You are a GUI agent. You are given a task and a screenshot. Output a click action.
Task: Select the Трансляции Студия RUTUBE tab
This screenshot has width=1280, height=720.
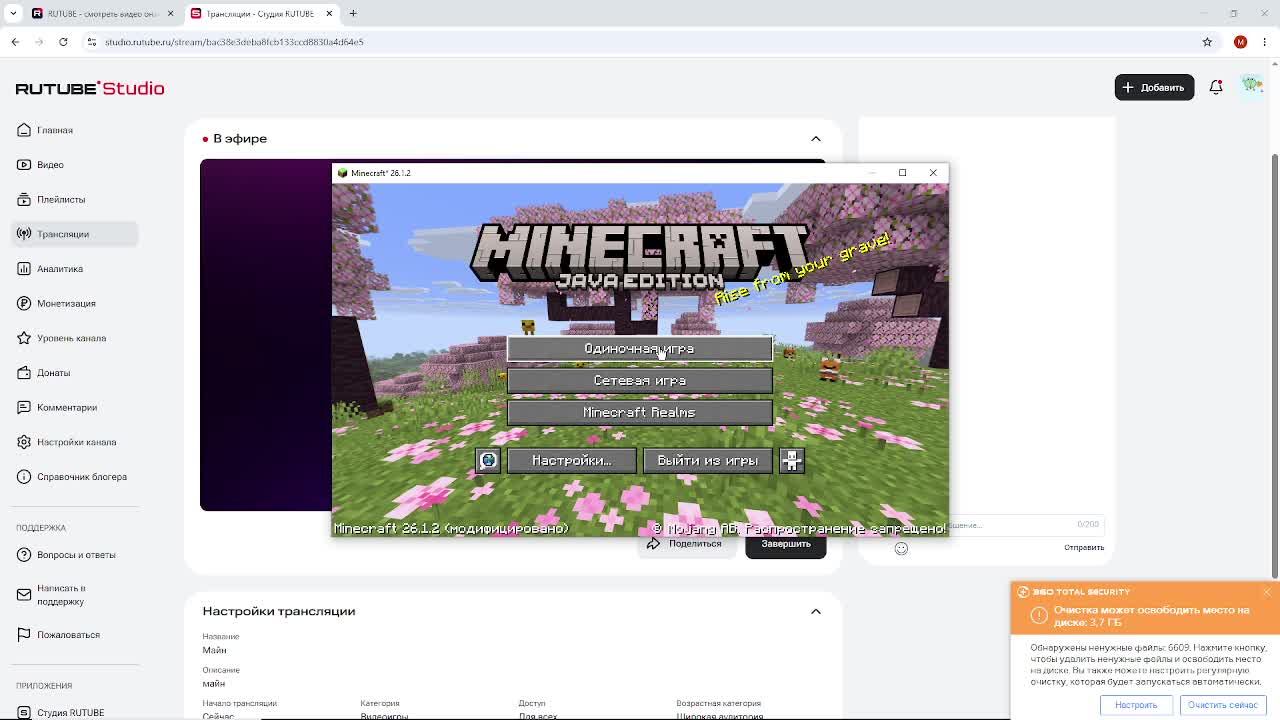coord(260,13)
